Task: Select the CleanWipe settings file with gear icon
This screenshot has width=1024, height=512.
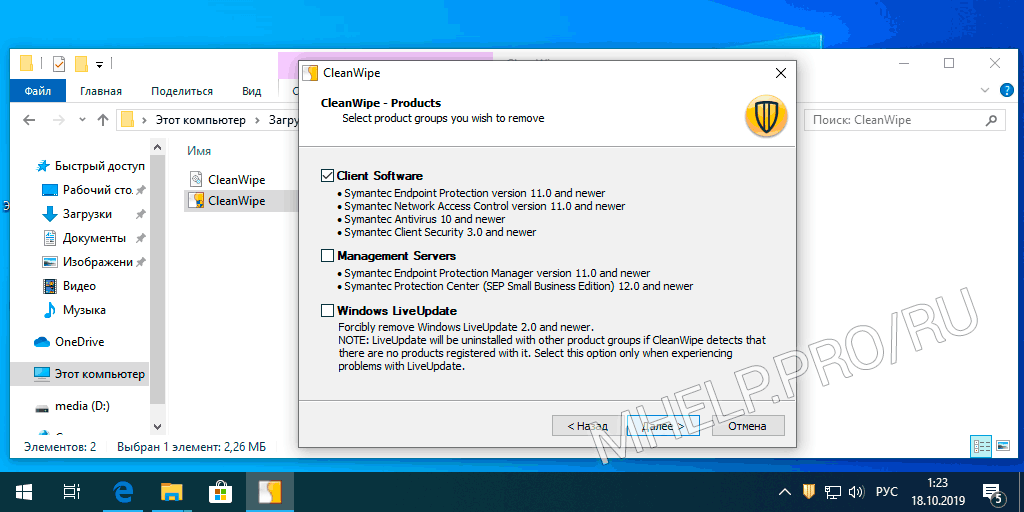Action: coord(227,179)
